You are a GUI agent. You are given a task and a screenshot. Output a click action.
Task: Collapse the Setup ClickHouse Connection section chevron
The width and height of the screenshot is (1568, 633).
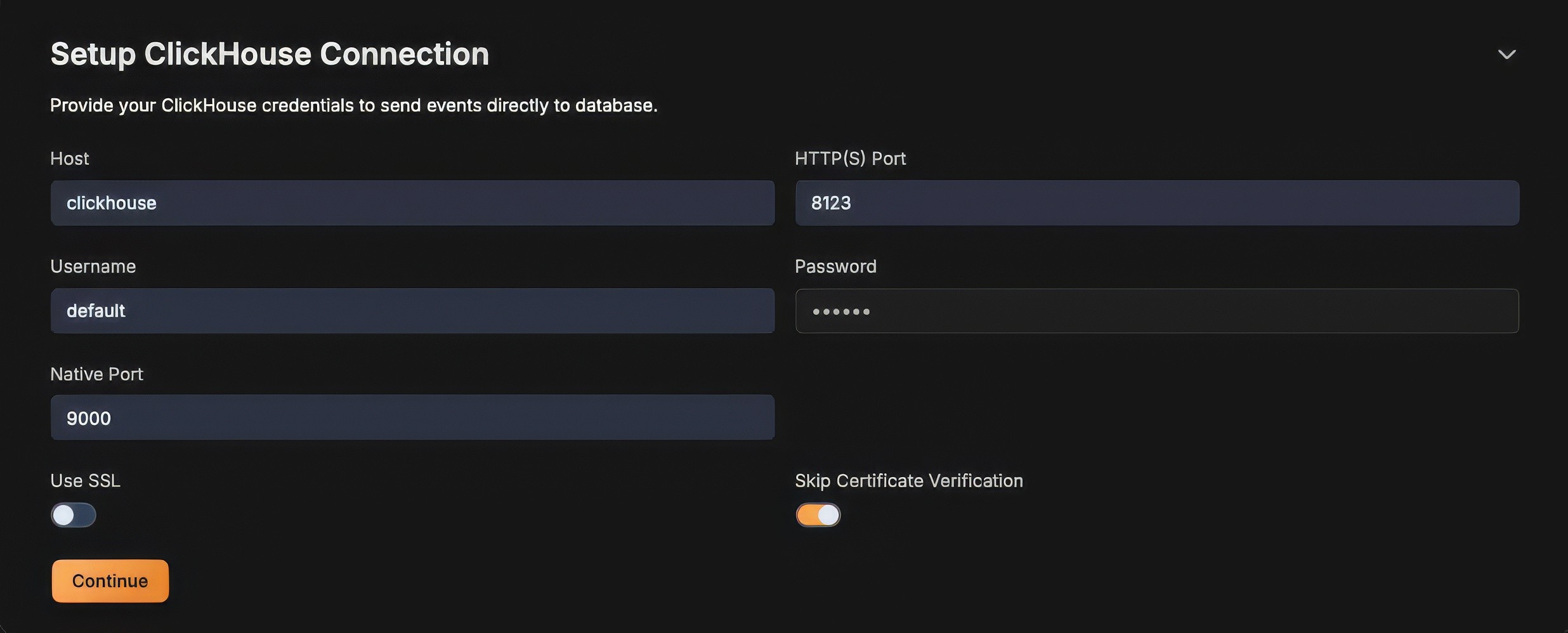click(x=1506, y=55)
